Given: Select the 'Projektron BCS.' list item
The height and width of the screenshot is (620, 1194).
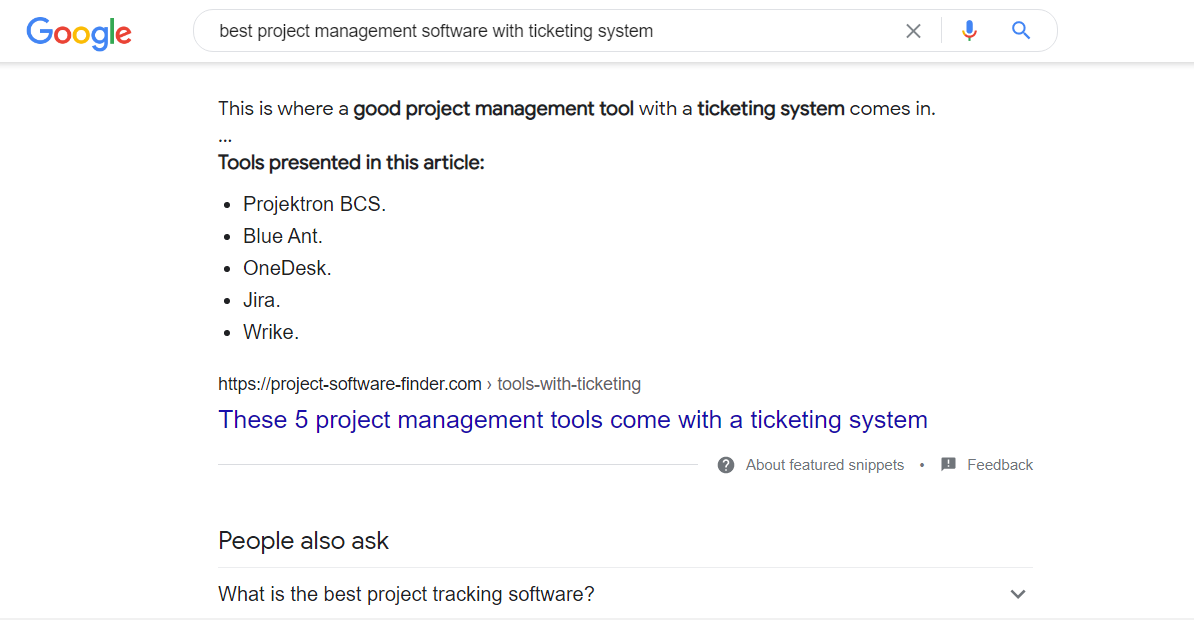Looking at the screenshot, I should pos(314,204).
